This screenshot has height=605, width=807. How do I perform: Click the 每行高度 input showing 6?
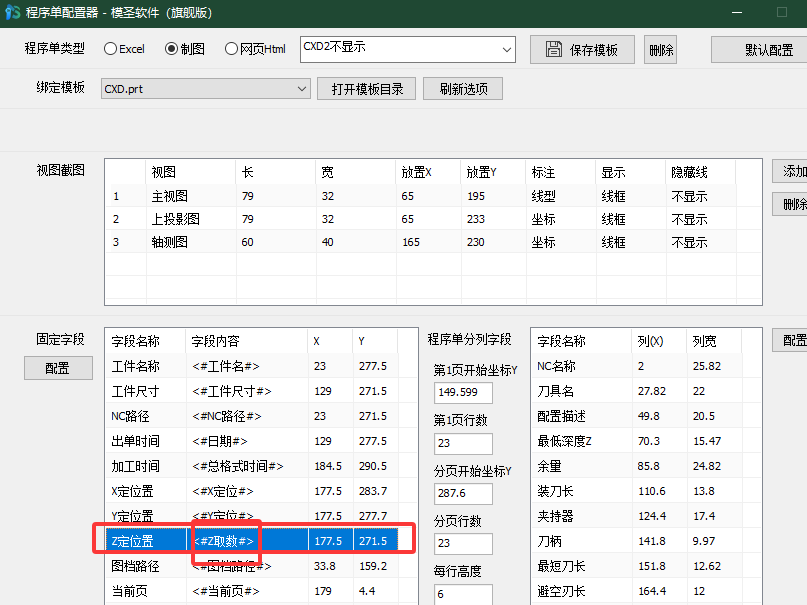point(463,594)
